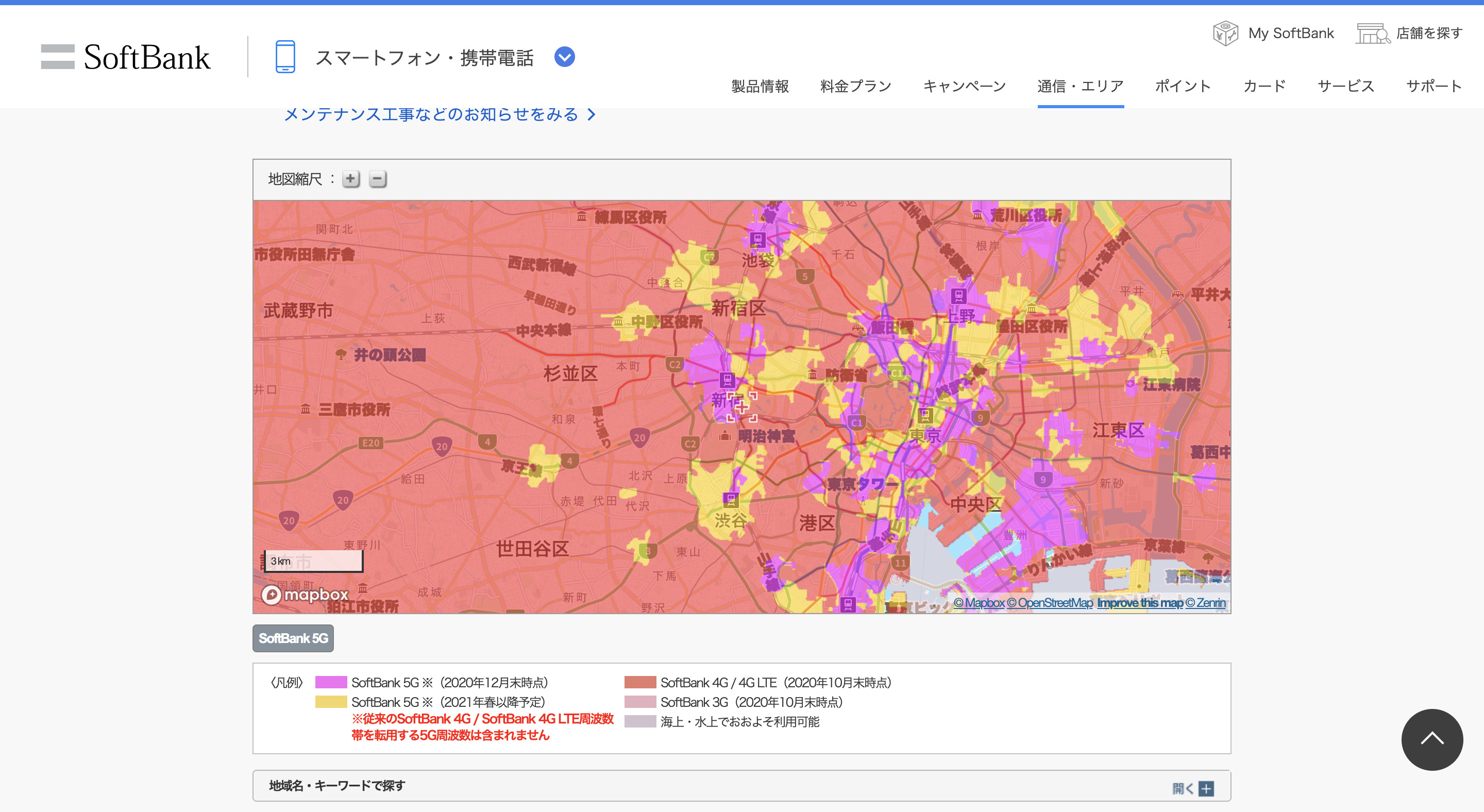The height and width of the screenshot is (812, 1484).
Task: Click the SoftBank 3G legend swatch
Action: coord(640,702)
